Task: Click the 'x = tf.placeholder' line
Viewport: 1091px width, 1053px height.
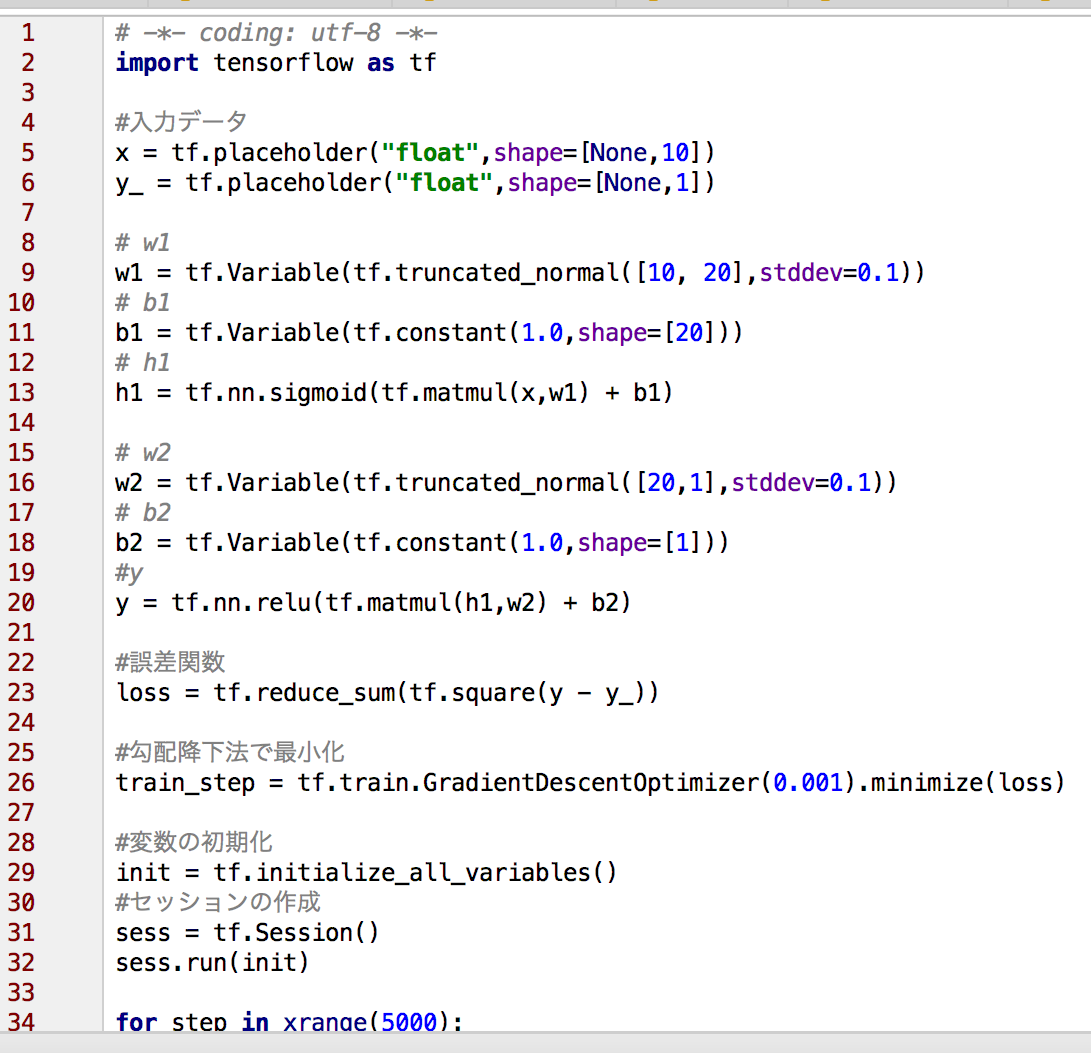Action: [x=415, y=152]
